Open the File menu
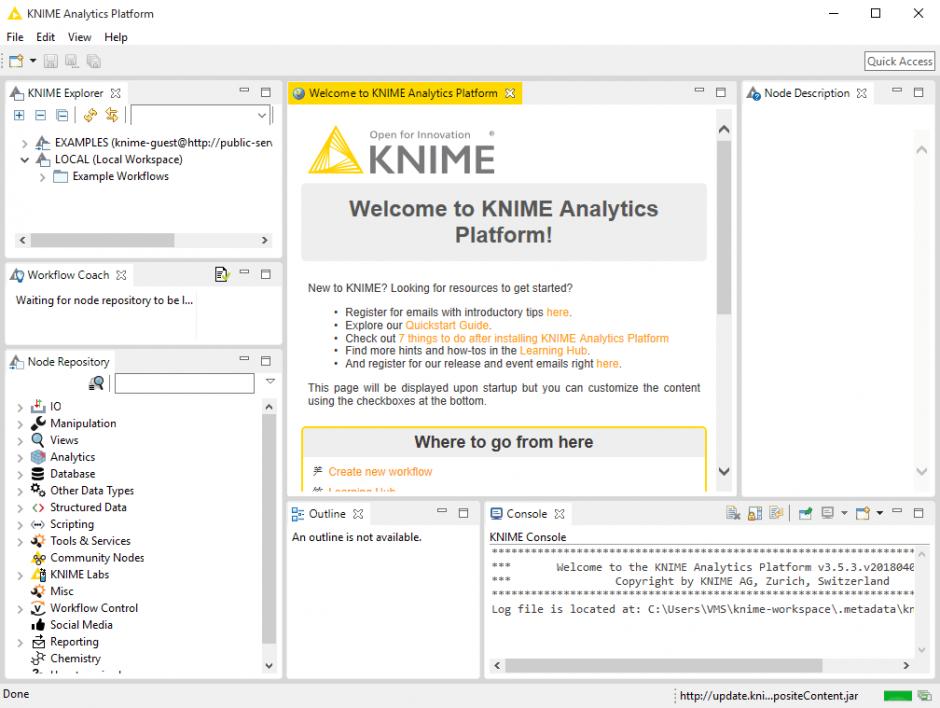The height and width of the screenshot is (708, 940). click(x=15, y=37)
